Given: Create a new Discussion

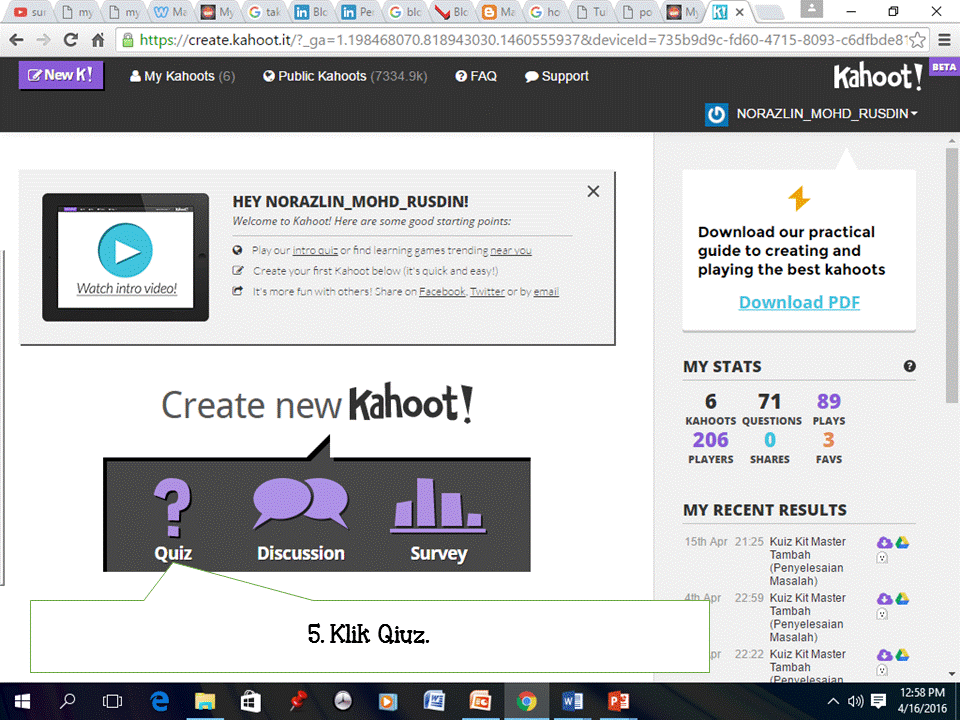Looking at the screenshot, I should coord(301,520).
